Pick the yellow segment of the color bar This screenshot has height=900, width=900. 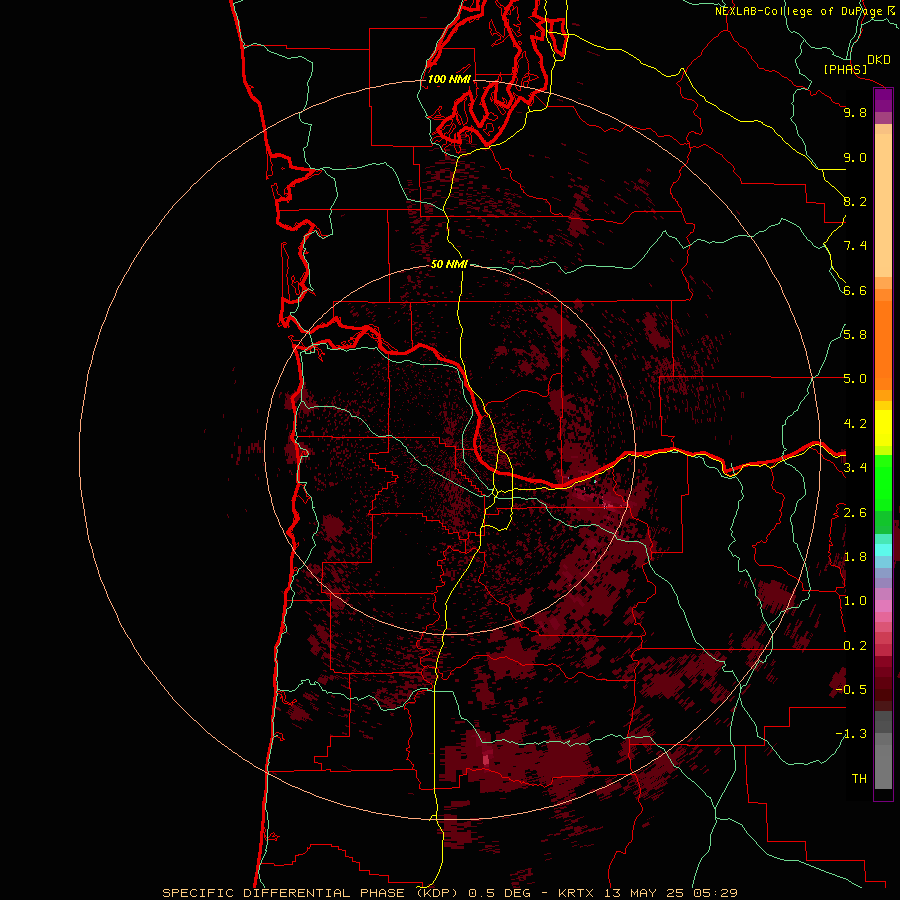[x=883, y=428]
